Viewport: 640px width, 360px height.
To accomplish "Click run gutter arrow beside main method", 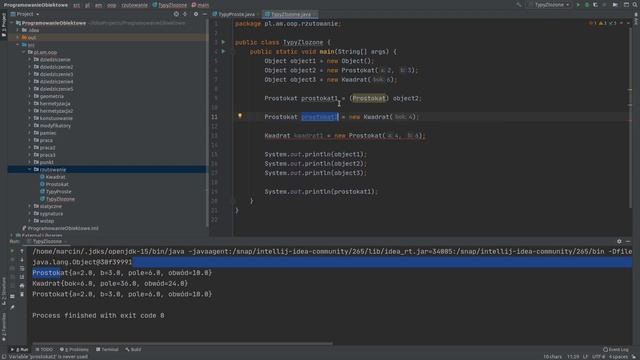I will tap(223, 51).
